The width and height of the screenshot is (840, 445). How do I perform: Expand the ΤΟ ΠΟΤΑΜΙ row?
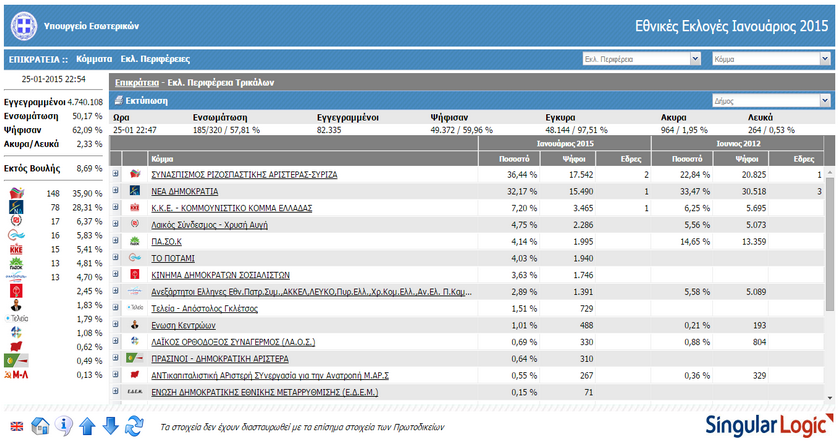(116, 257)
